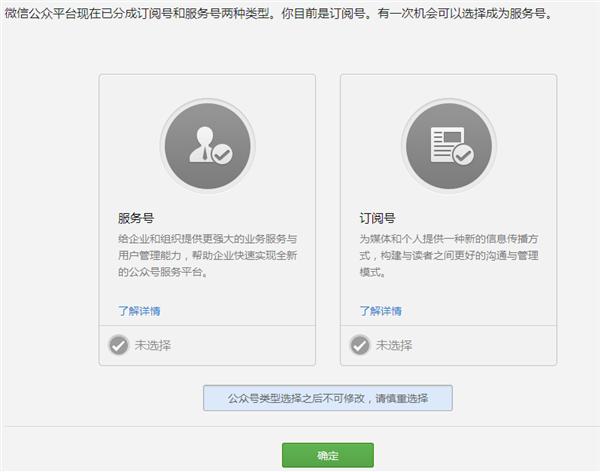Click the divider line above 确定
This screenshot has width=600, height=472.
coord(300,426)
